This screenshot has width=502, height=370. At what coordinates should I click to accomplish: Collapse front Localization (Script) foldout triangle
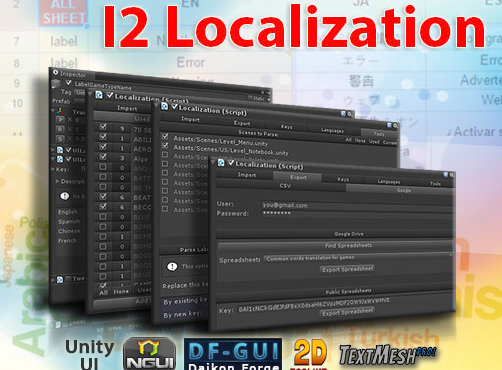click(x=213, y=162)
